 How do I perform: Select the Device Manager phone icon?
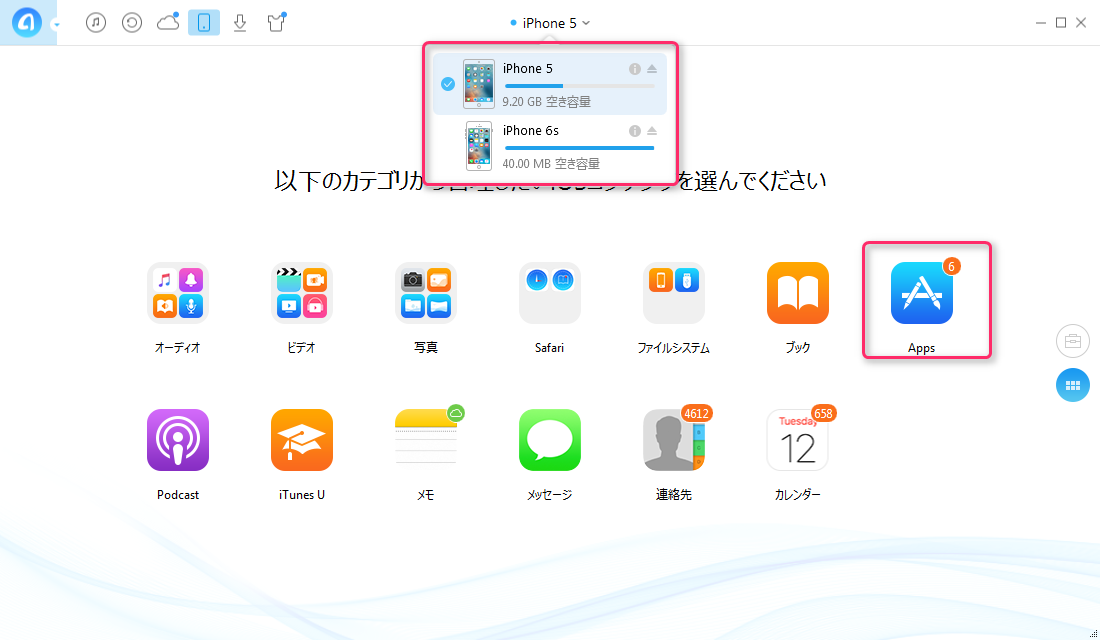pyautogui.click(x=203, y=22)
